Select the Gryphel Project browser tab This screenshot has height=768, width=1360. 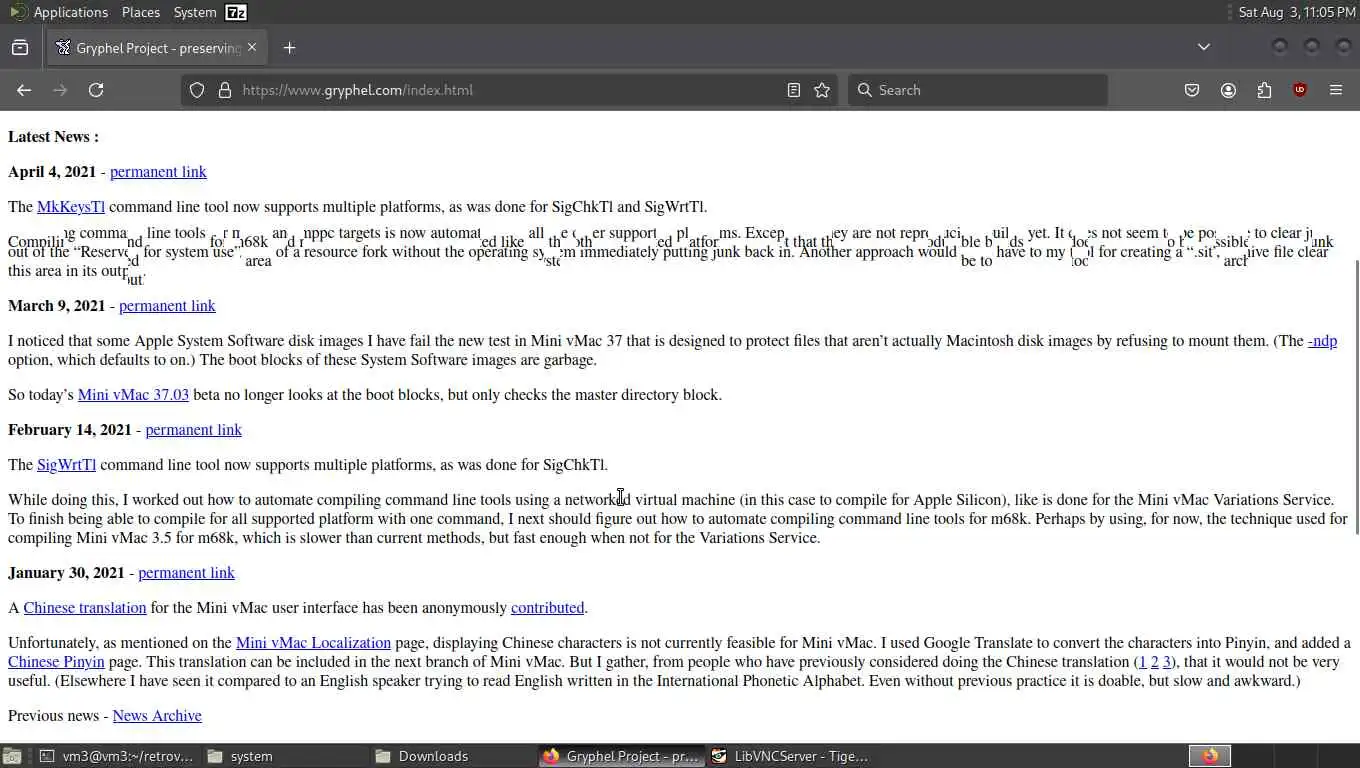(156, 47)
